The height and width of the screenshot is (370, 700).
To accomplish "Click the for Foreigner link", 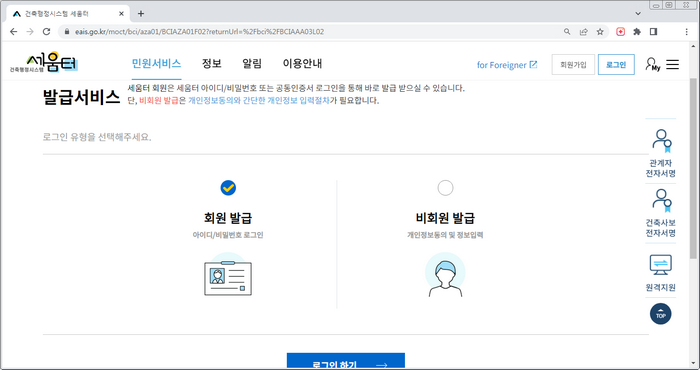I will (507, 65).
